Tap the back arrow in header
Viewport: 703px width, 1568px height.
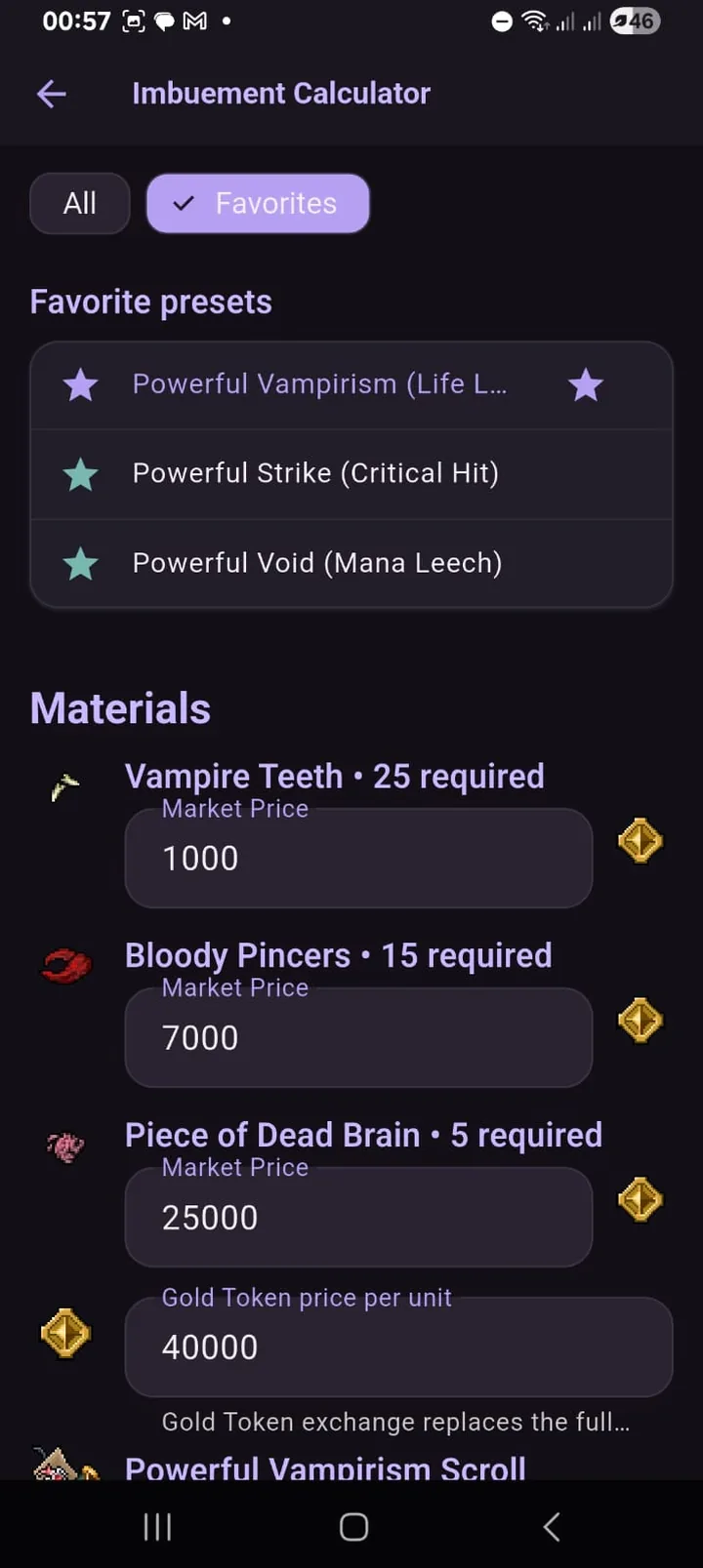(51, 94)
